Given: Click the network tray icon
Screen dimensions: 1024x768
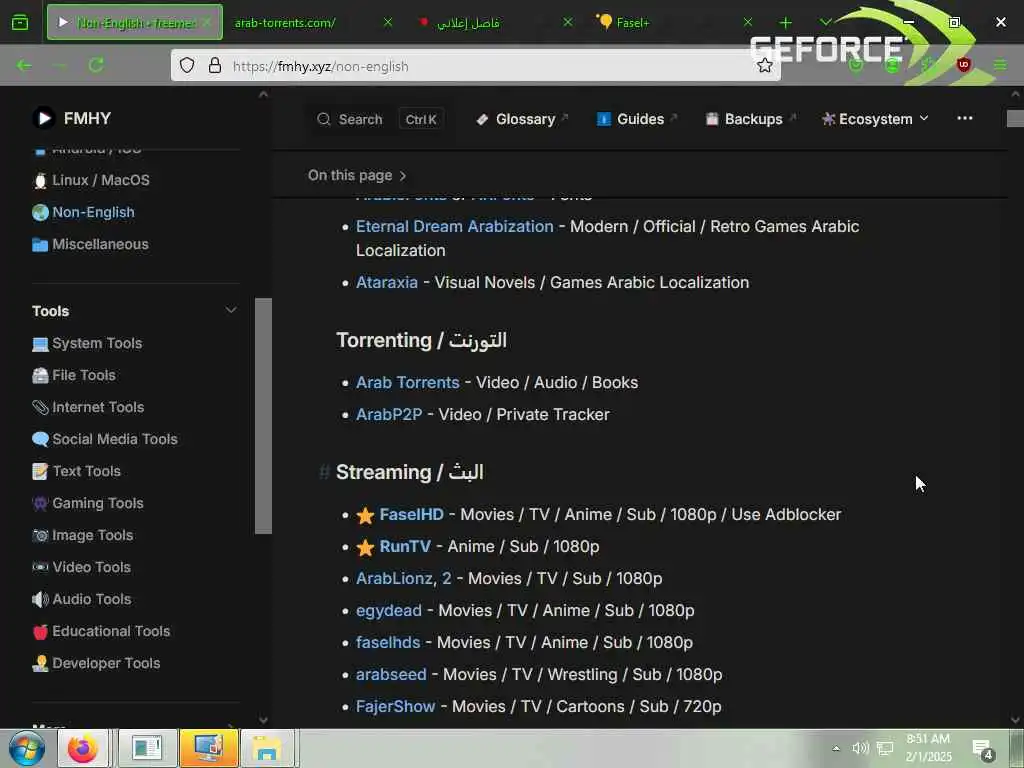Looking at the screenshot, I should point(885,748).
